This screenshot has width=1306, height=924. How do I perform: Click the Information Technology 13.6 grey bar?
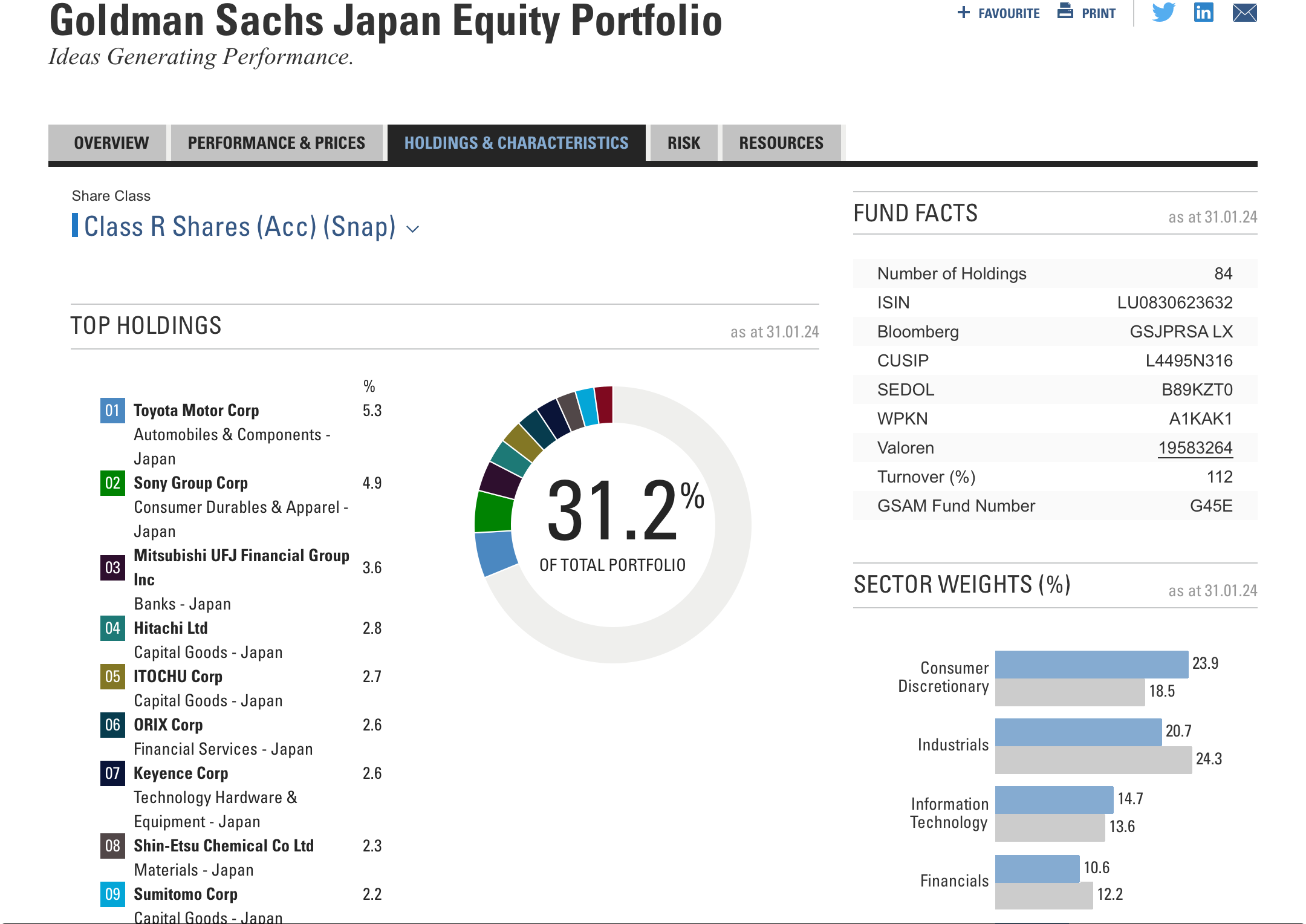pos(1050,827)
